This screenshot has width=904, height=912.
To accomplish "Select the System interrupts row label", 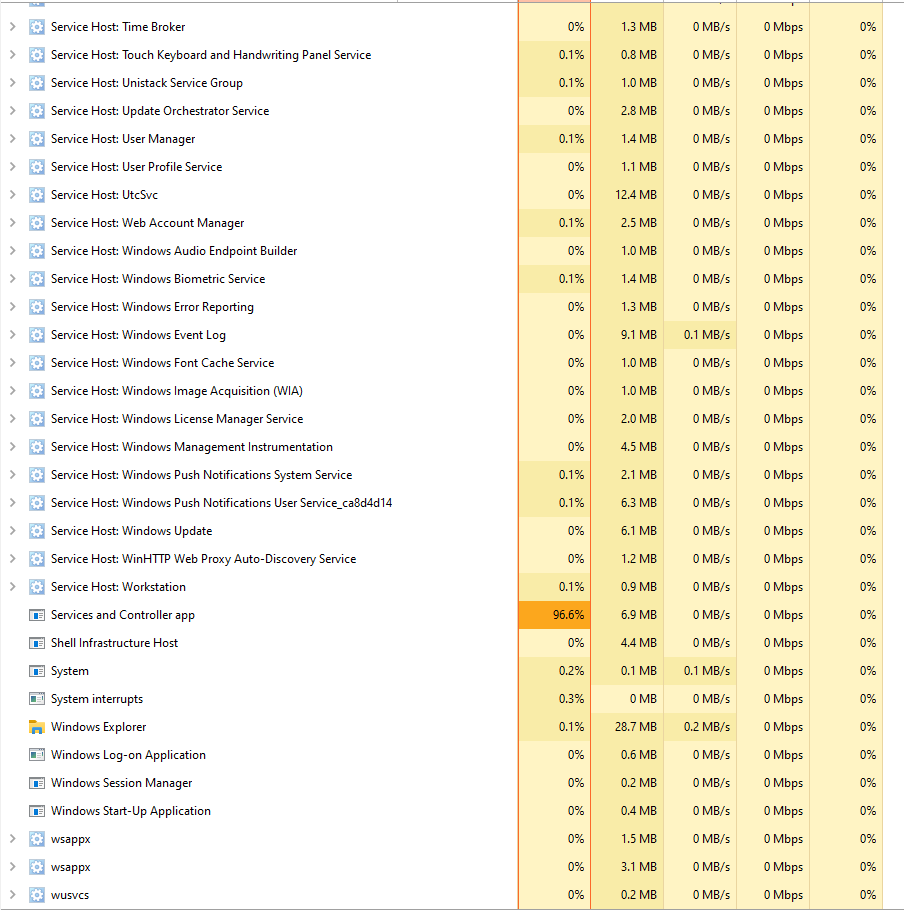I will [x=97, y=699].
